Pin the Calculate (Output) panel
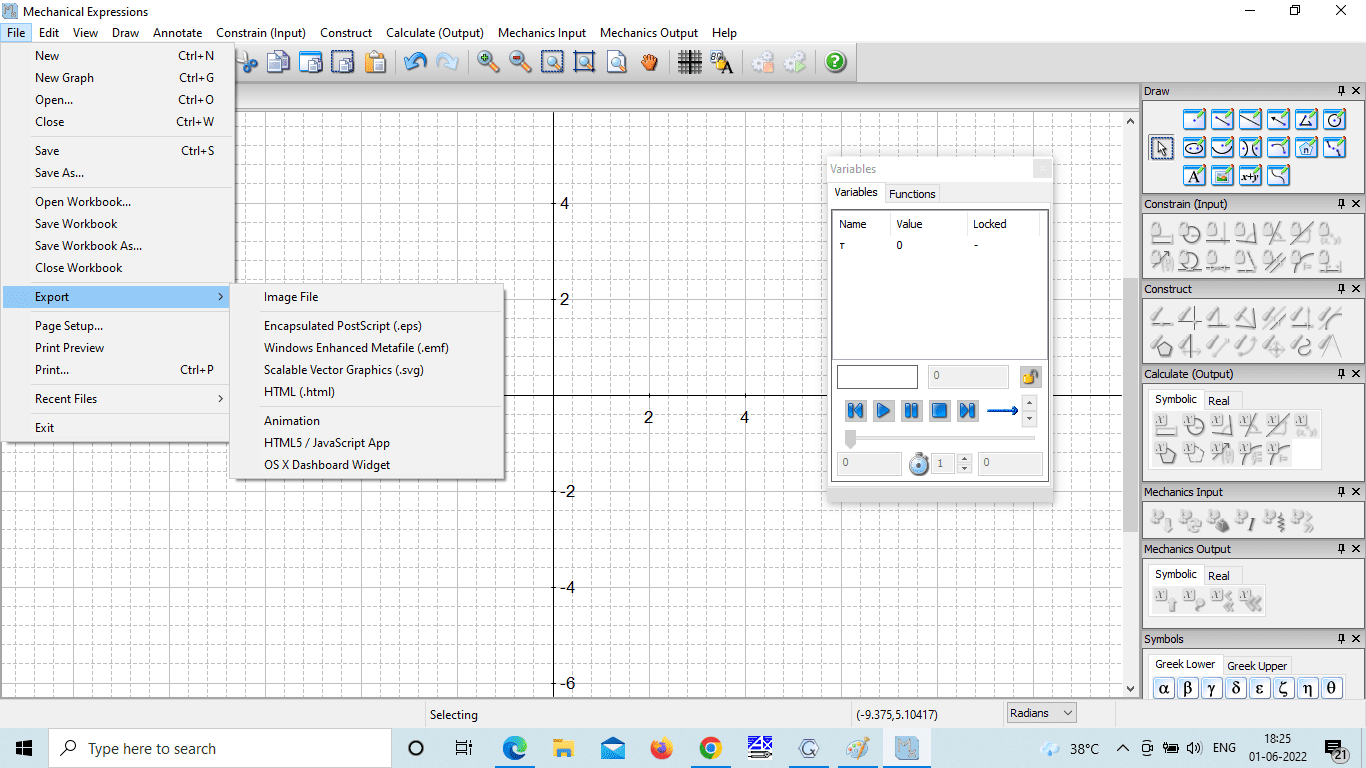Screen dimensions: 1366x768 (x=1342, y=374)
